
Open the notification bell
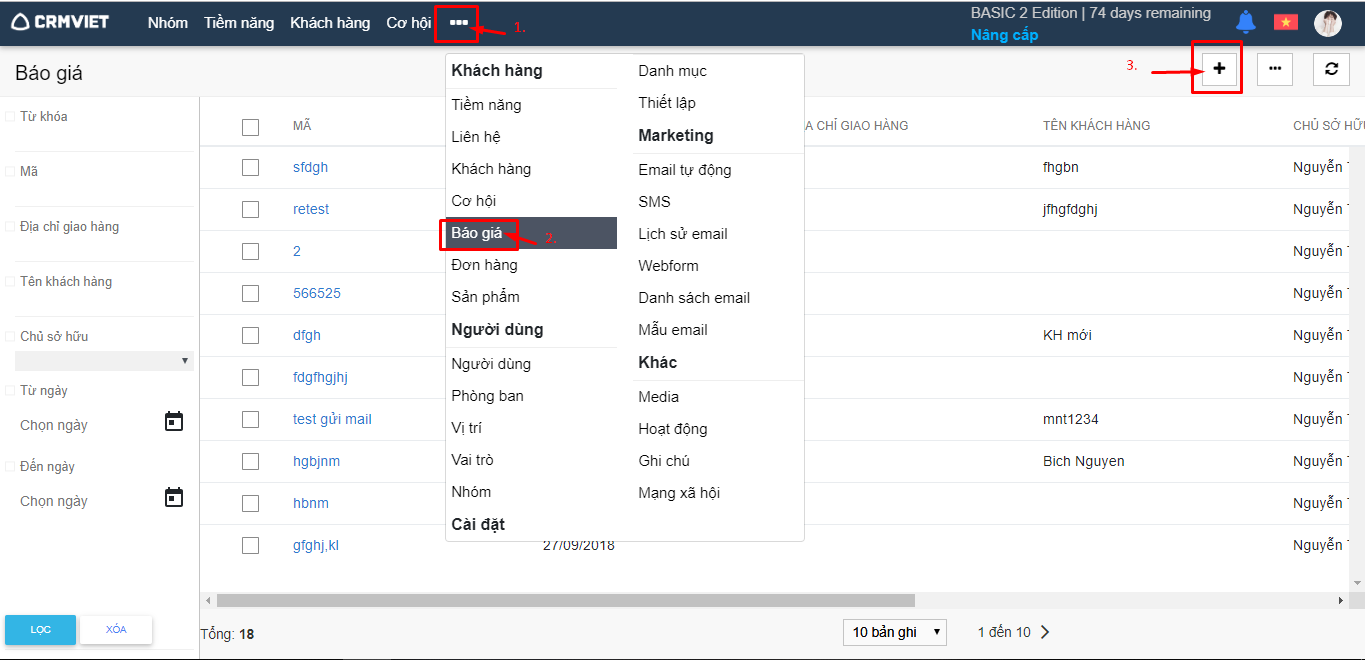point(1245,22)
